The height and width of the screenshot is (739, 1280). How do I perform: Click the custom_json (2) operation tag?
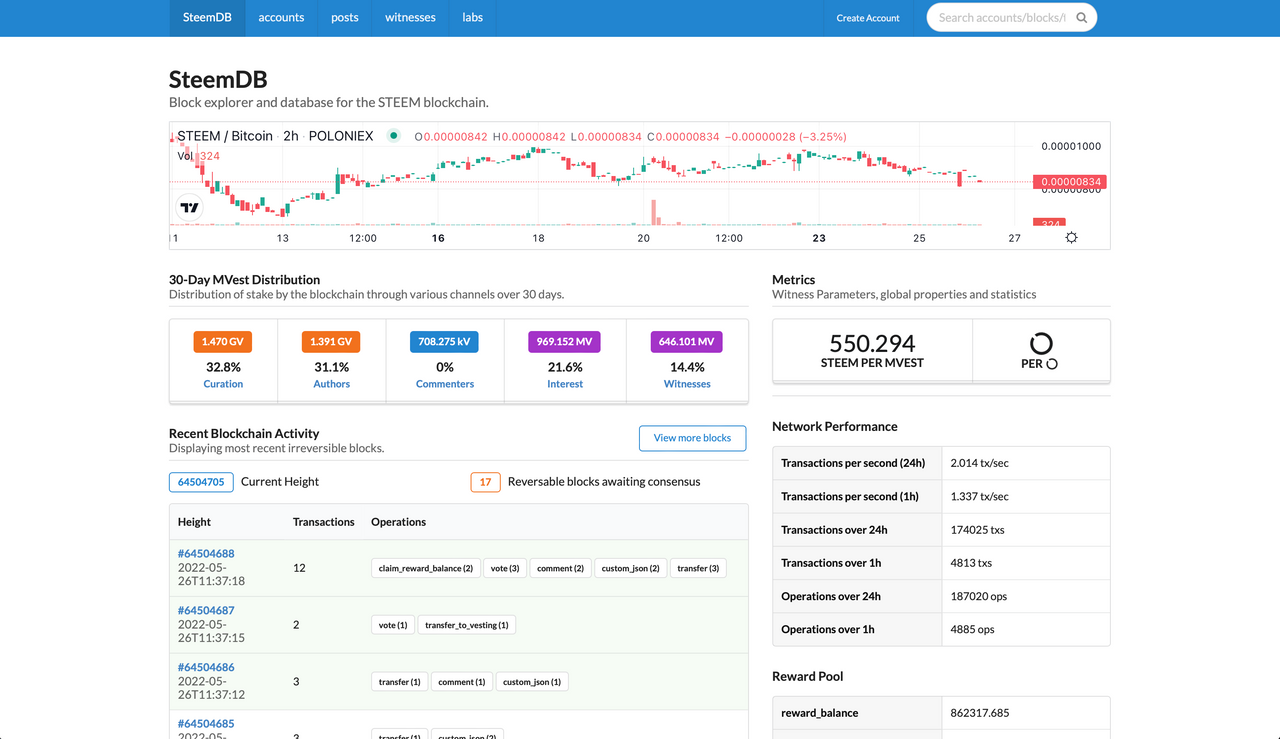click(630, 568)
